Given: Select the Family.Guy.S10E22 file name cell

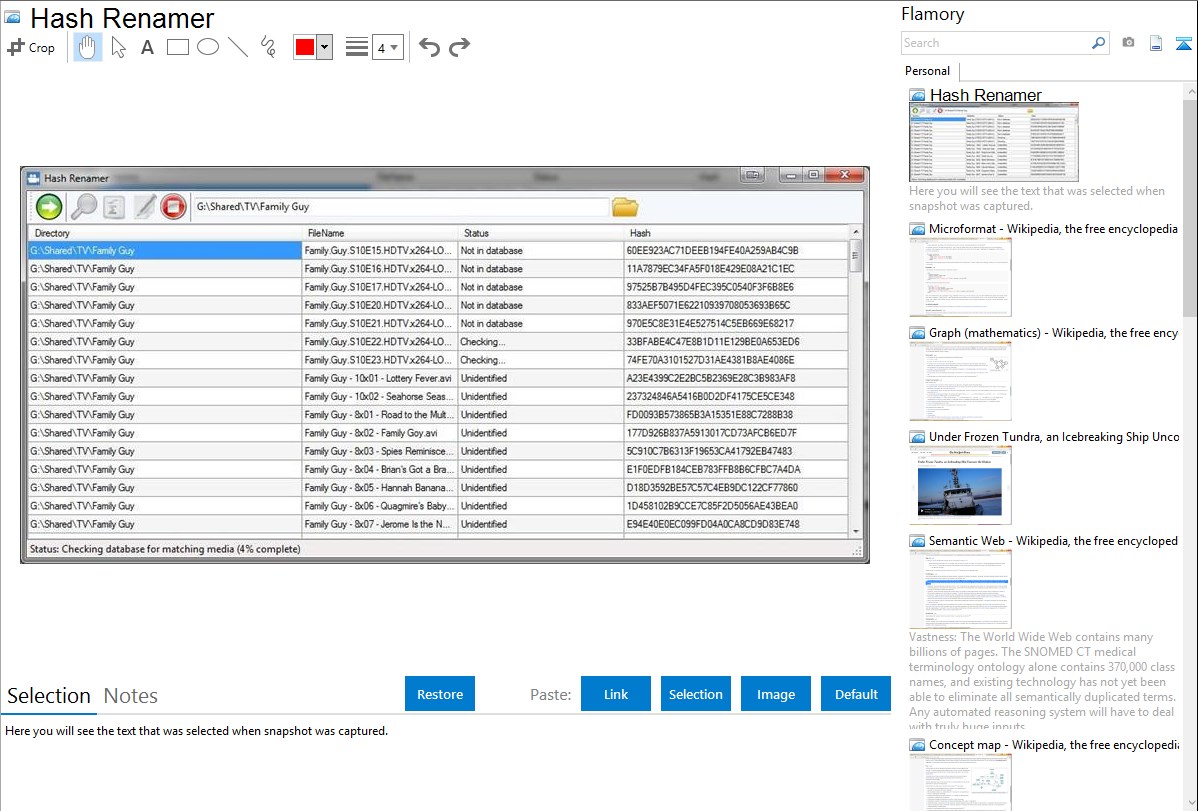Looking at the screenshot, I should coord(380,342).
